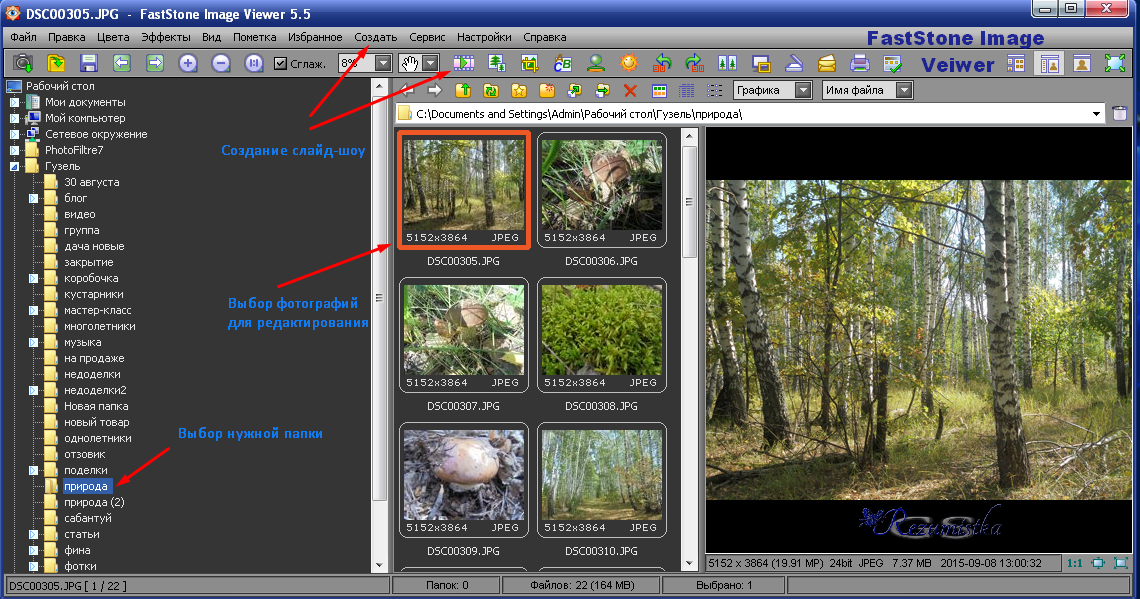Viewport: 1140px width, 599px height.
Task: Select the сабантуй folder in tree
Action: point(88,518)
